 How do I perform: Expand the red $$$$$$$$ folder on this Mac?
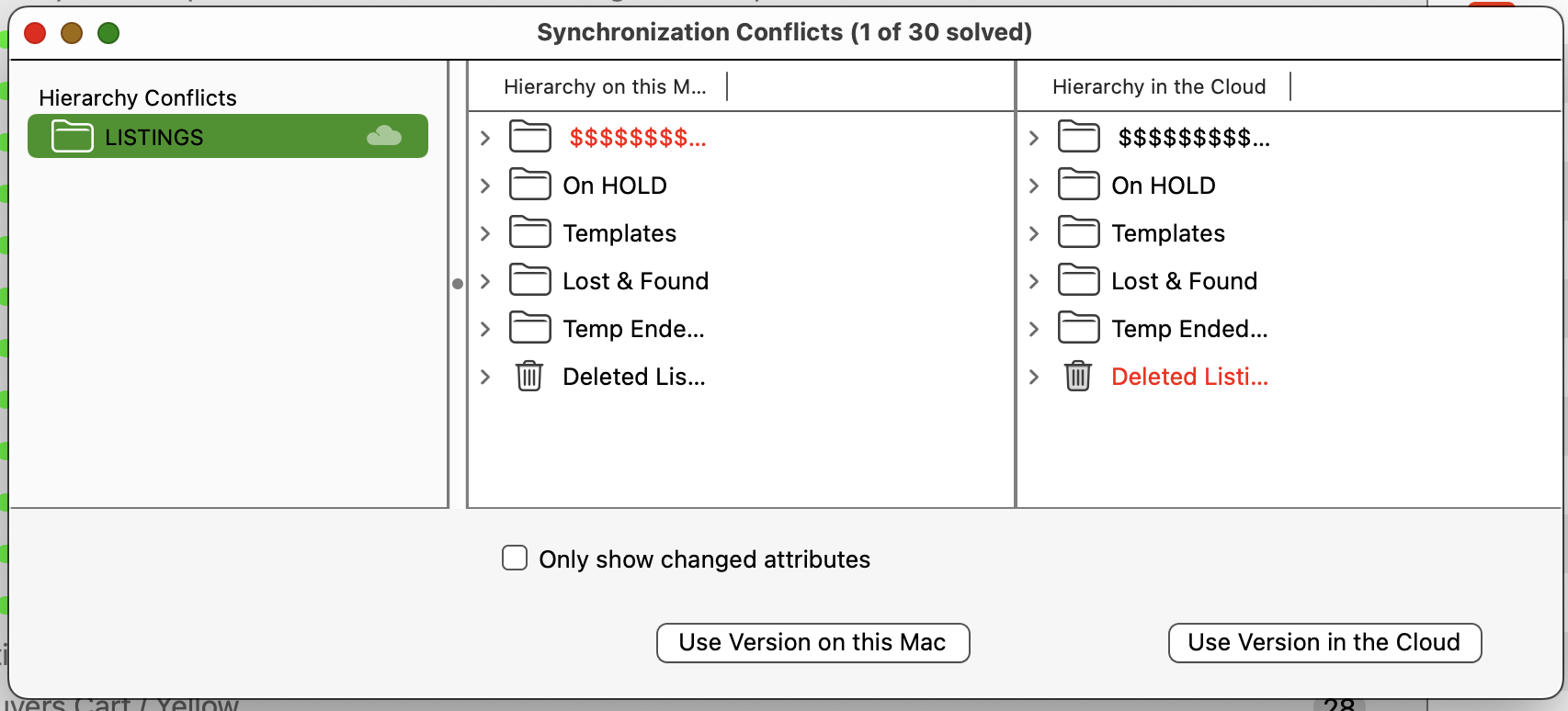[x=485, y=138]
